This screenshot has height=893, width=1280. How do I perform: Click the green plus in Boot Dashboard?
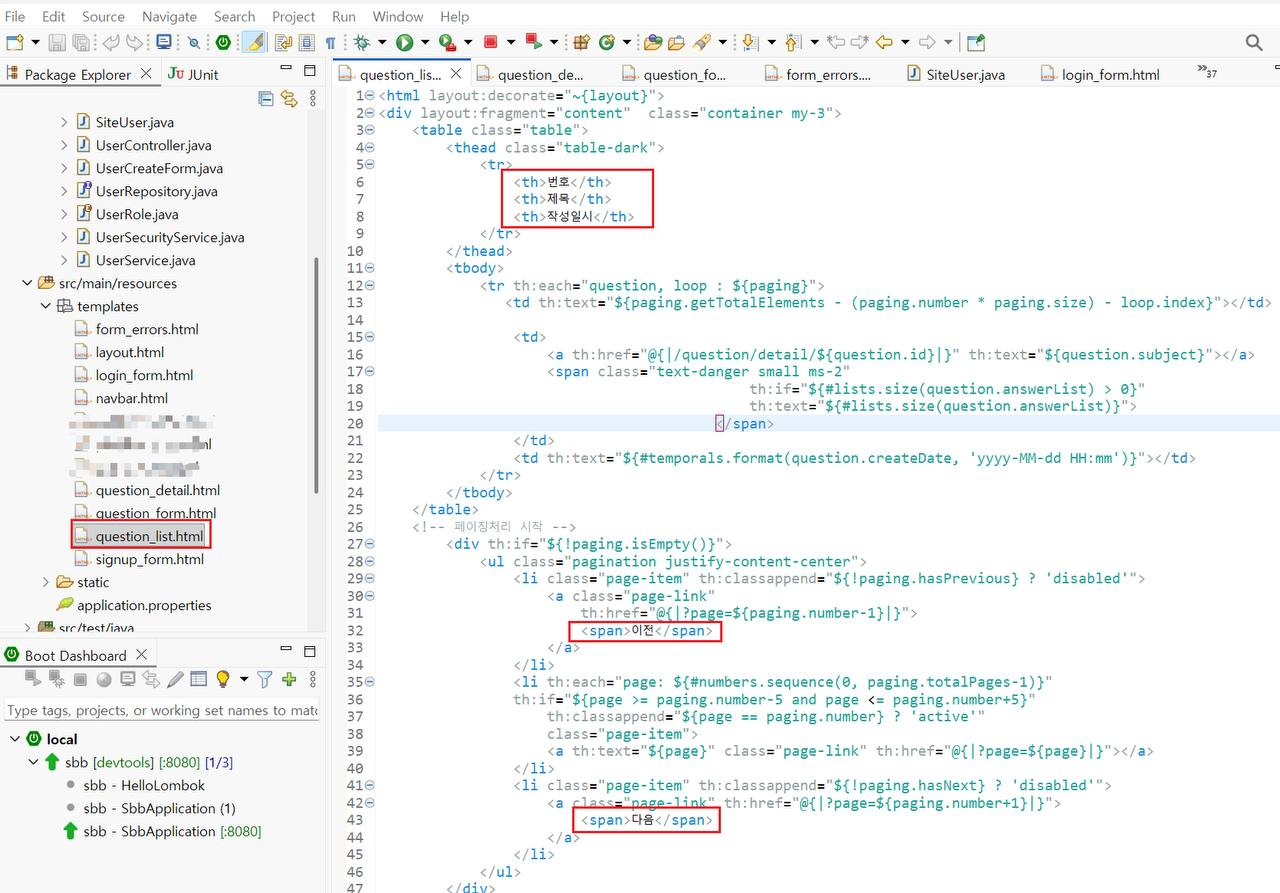coord(289,680)
